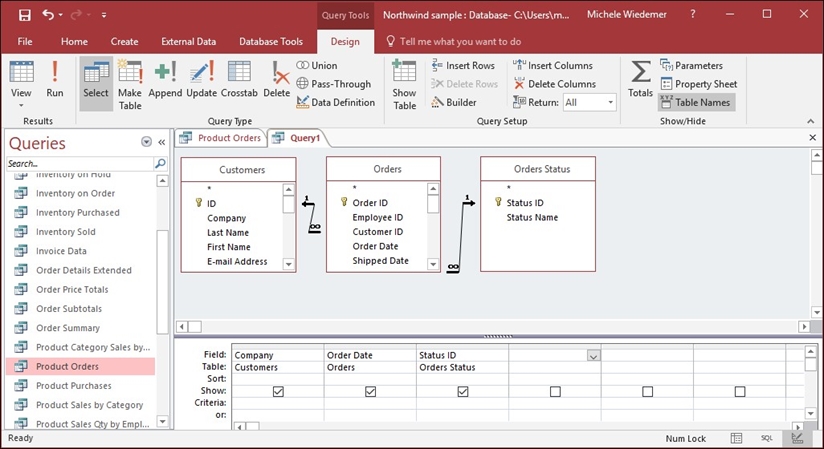
Task: Check Show box in sixth empty column
Action: tap(739, 392)
